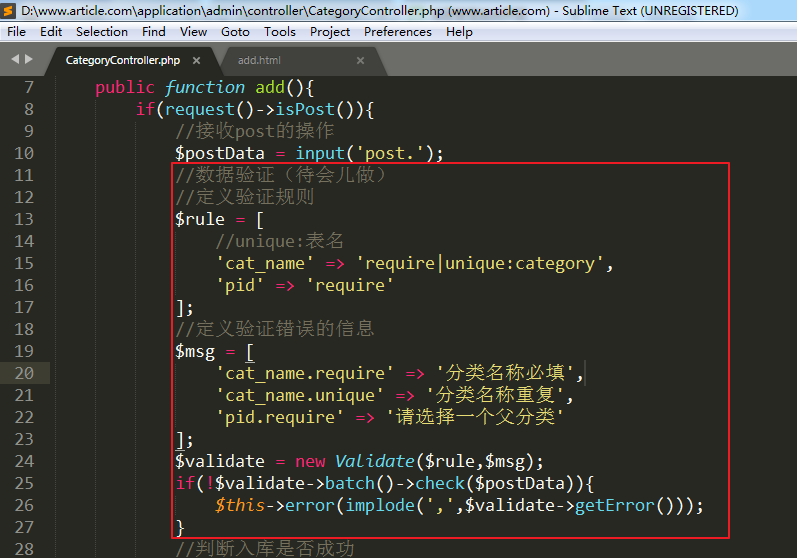Open the Tools menu

point(279,31)
